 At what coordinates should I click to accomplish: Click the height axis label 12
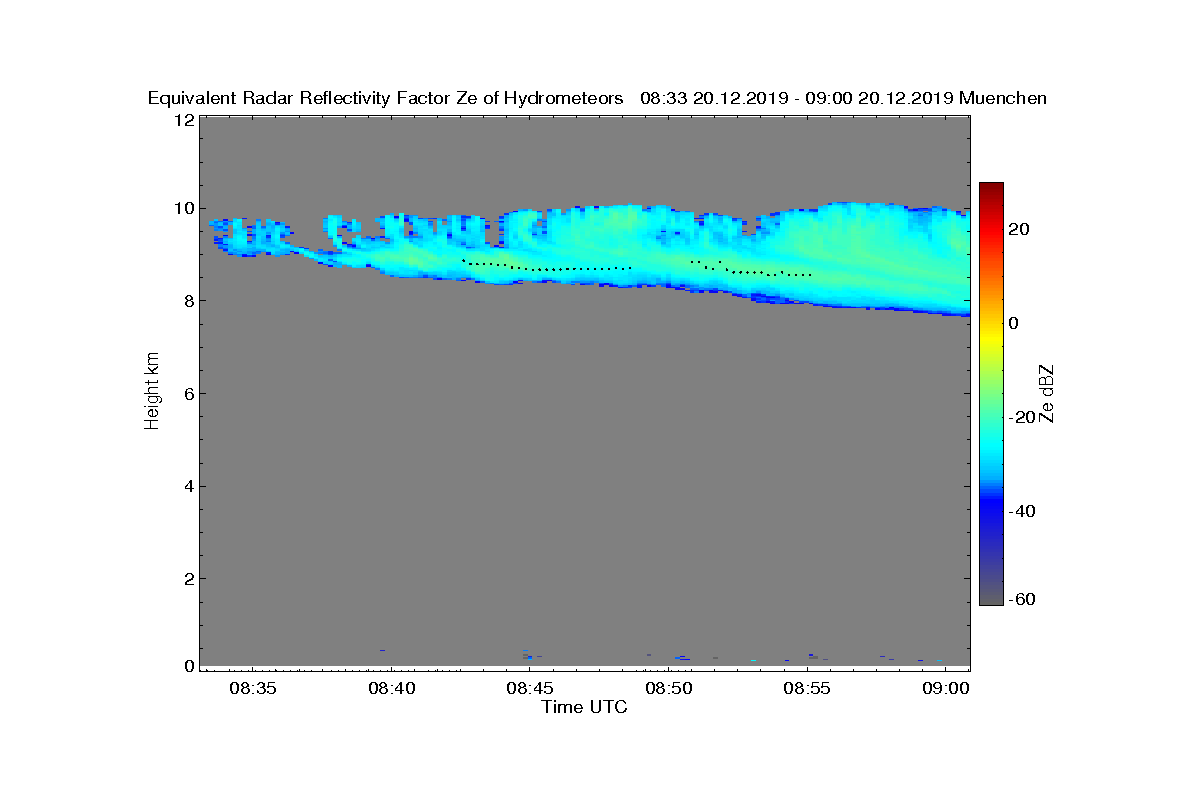tap(183, 120)
